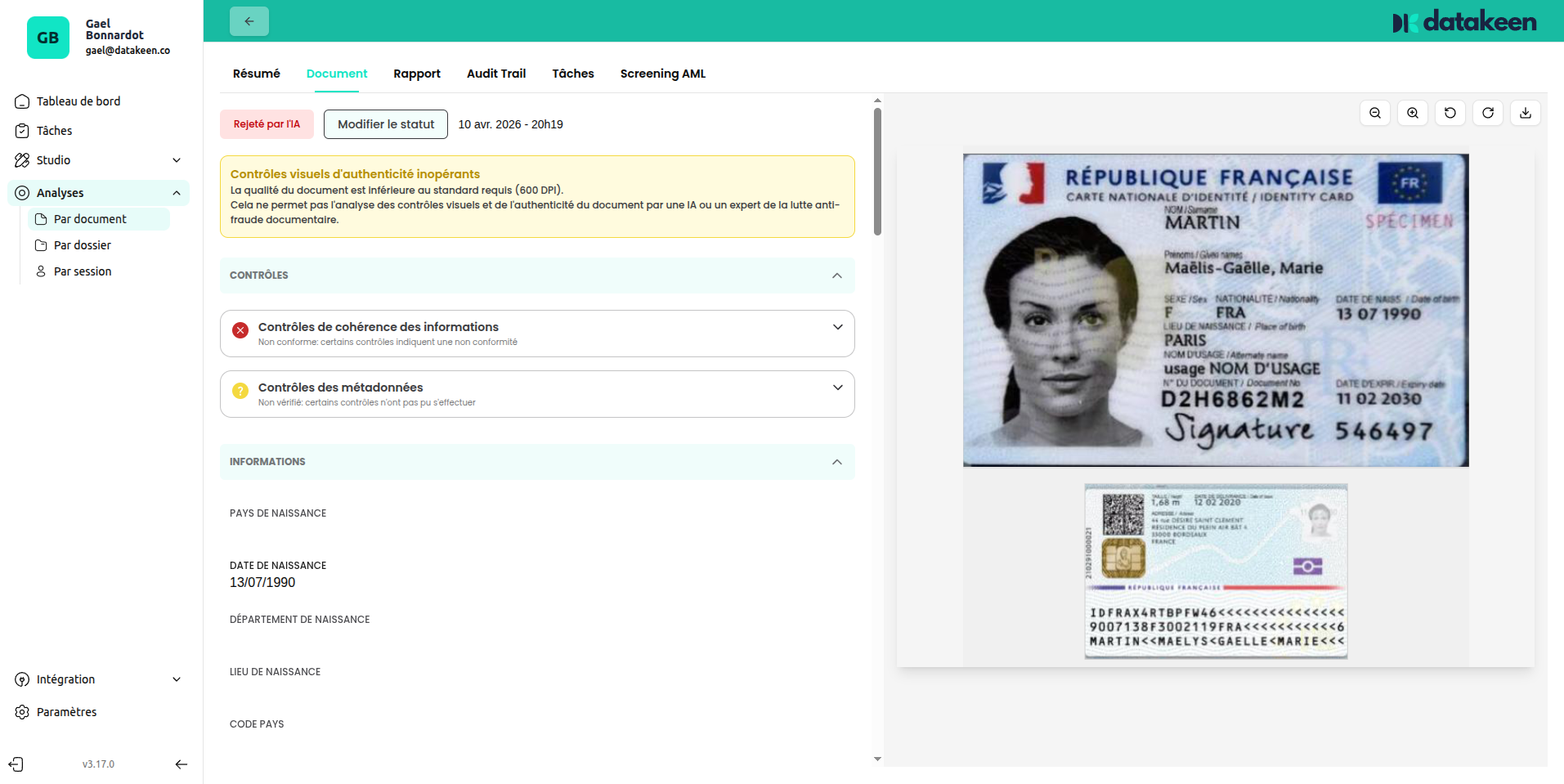
Task: Collapse the sidebar with the left arrow
Action: pyautogui.click(x=181, y=764)
